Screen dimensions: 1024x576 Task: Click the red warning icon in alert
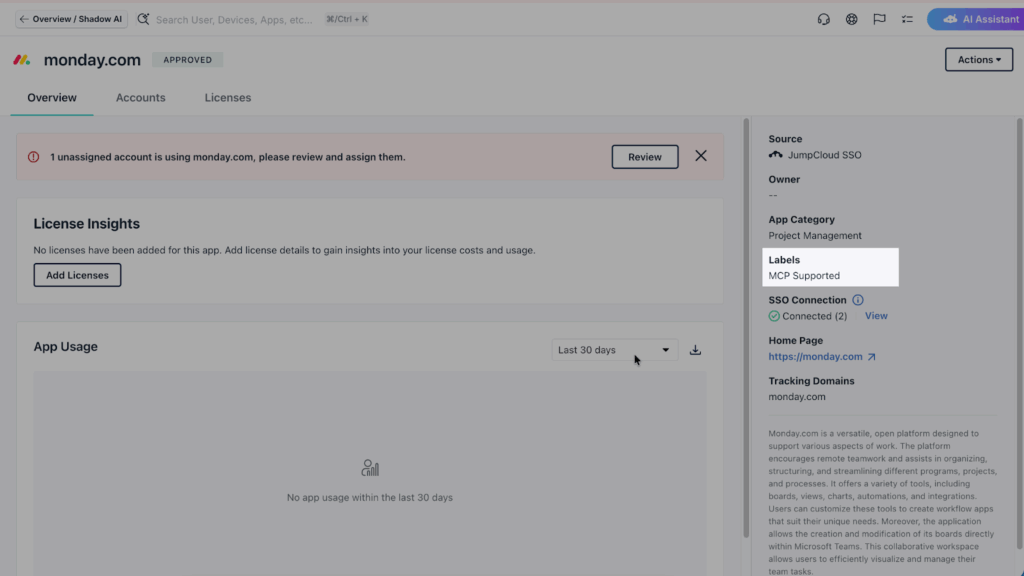point(33,157)
